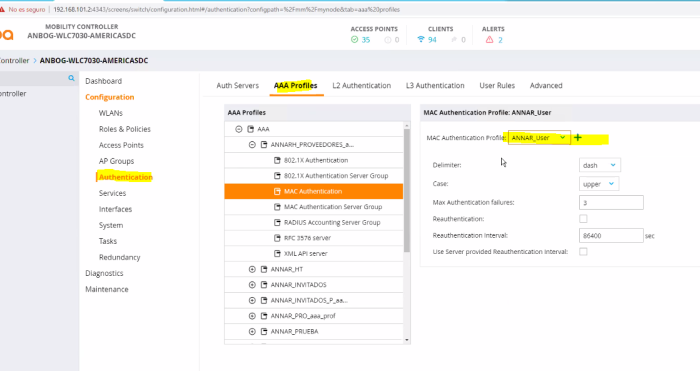The height and width of the screenshot is (371, 700).
Task: Open the MAC Authentication Profile dropdown
Action: (539, 138)
